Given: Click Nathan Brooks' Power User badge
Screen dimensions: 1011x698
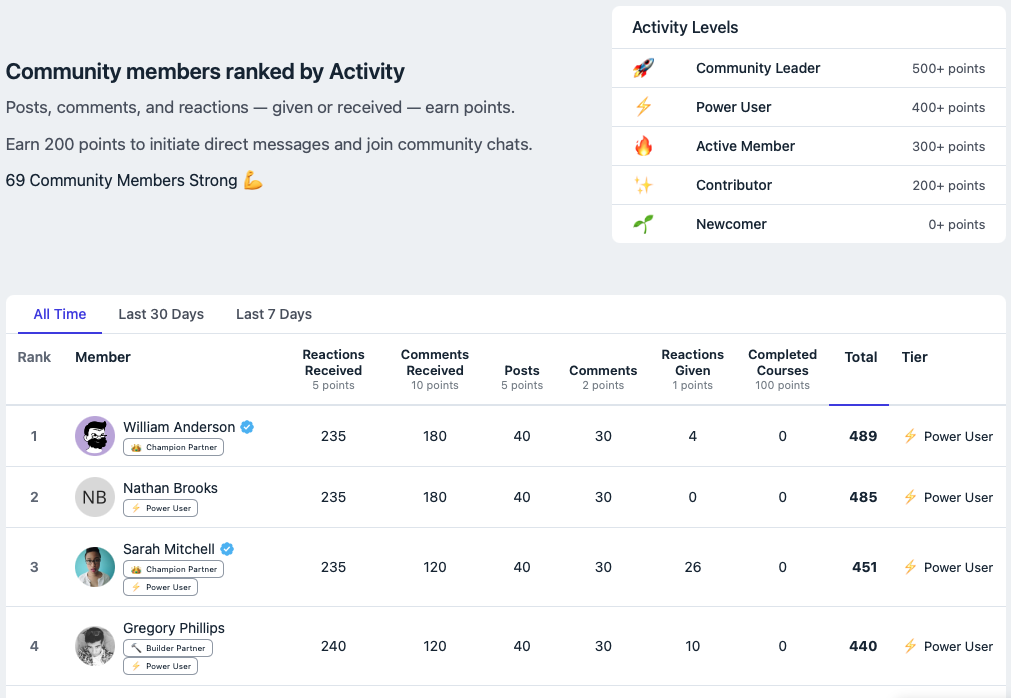Looking at the screenshot, I should click(161, 508).
